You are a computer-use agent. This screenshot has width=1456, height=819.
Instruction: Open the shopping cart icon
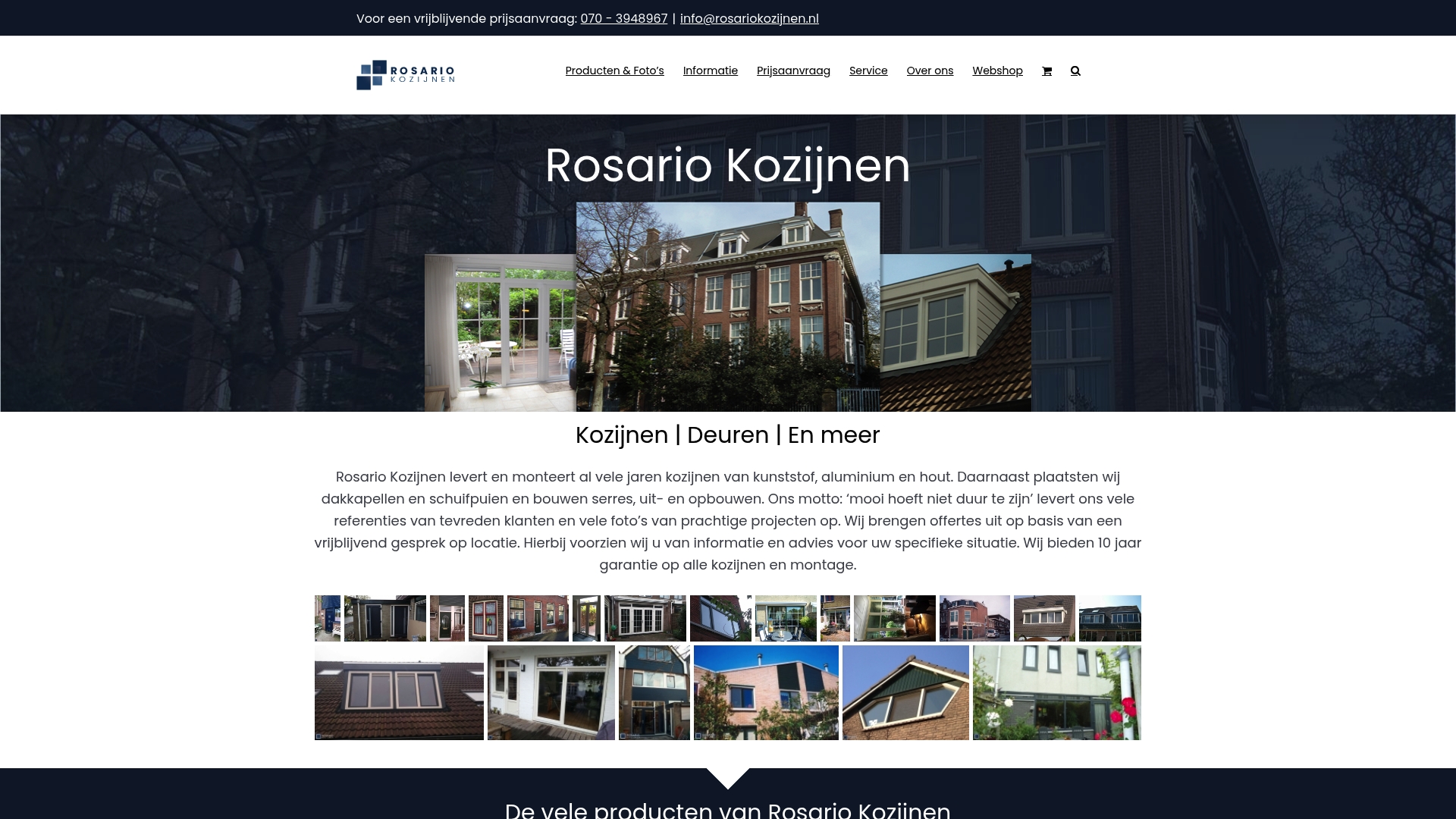1046,71
